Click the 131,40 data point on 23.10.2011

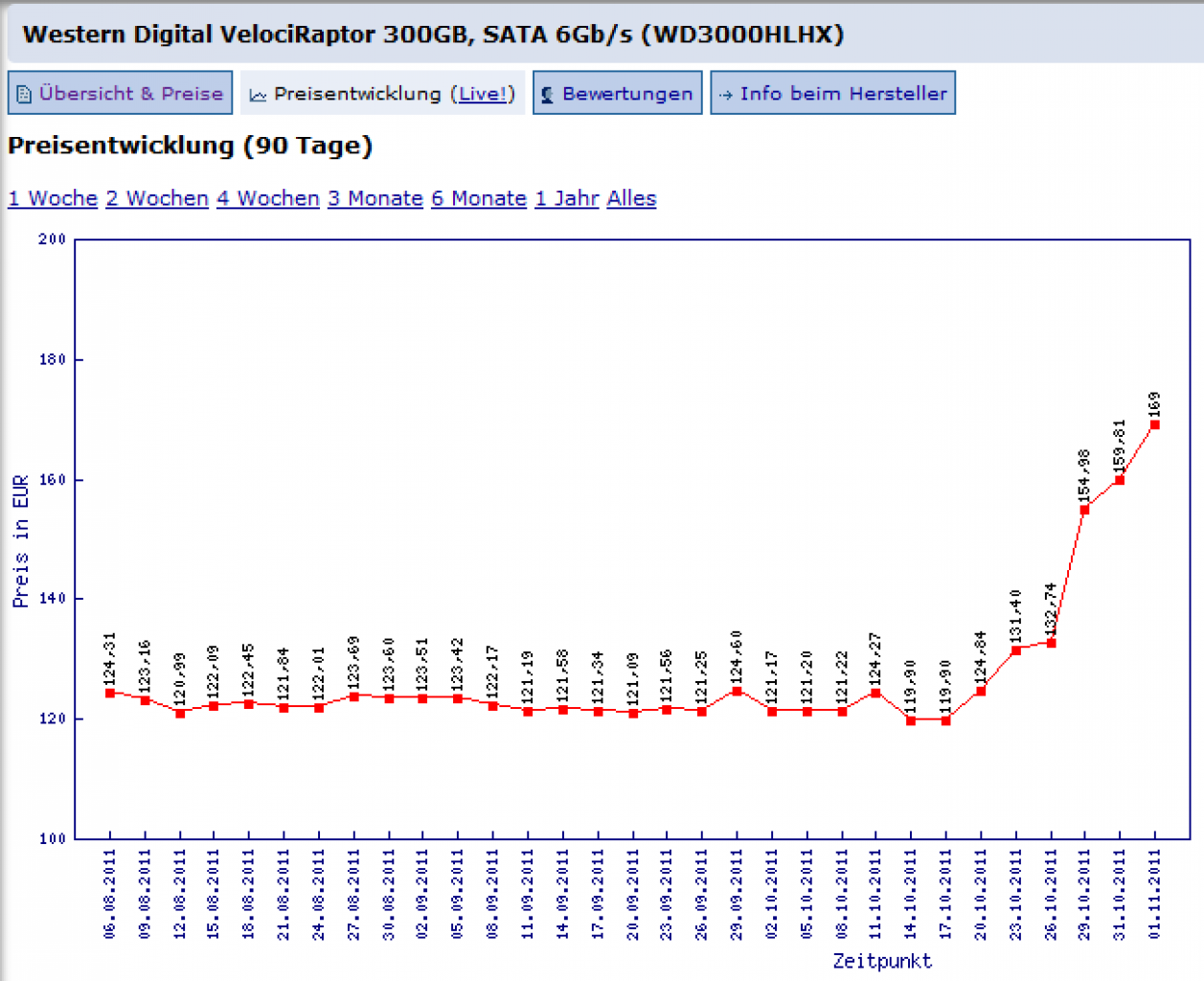(x=1015, y=650)
